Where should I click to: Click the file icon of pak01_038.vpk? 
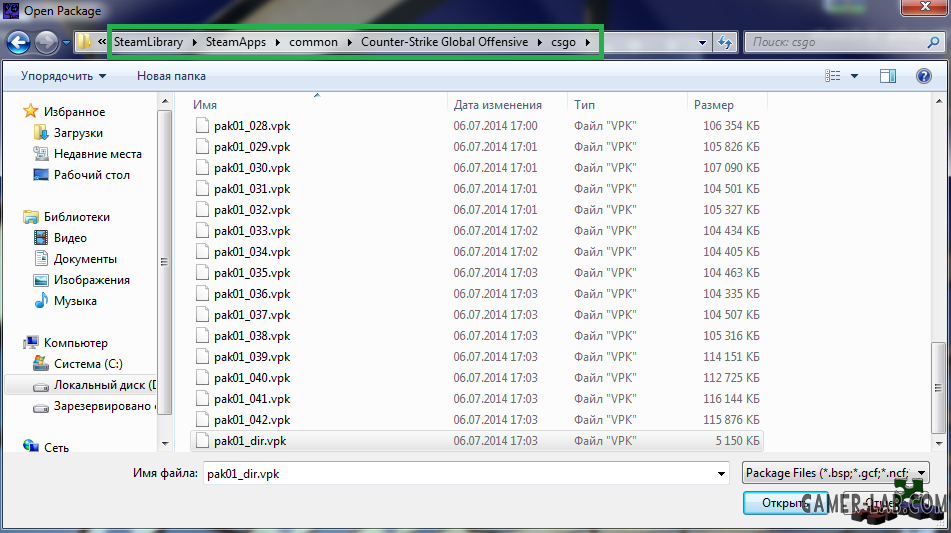(202, 335)
